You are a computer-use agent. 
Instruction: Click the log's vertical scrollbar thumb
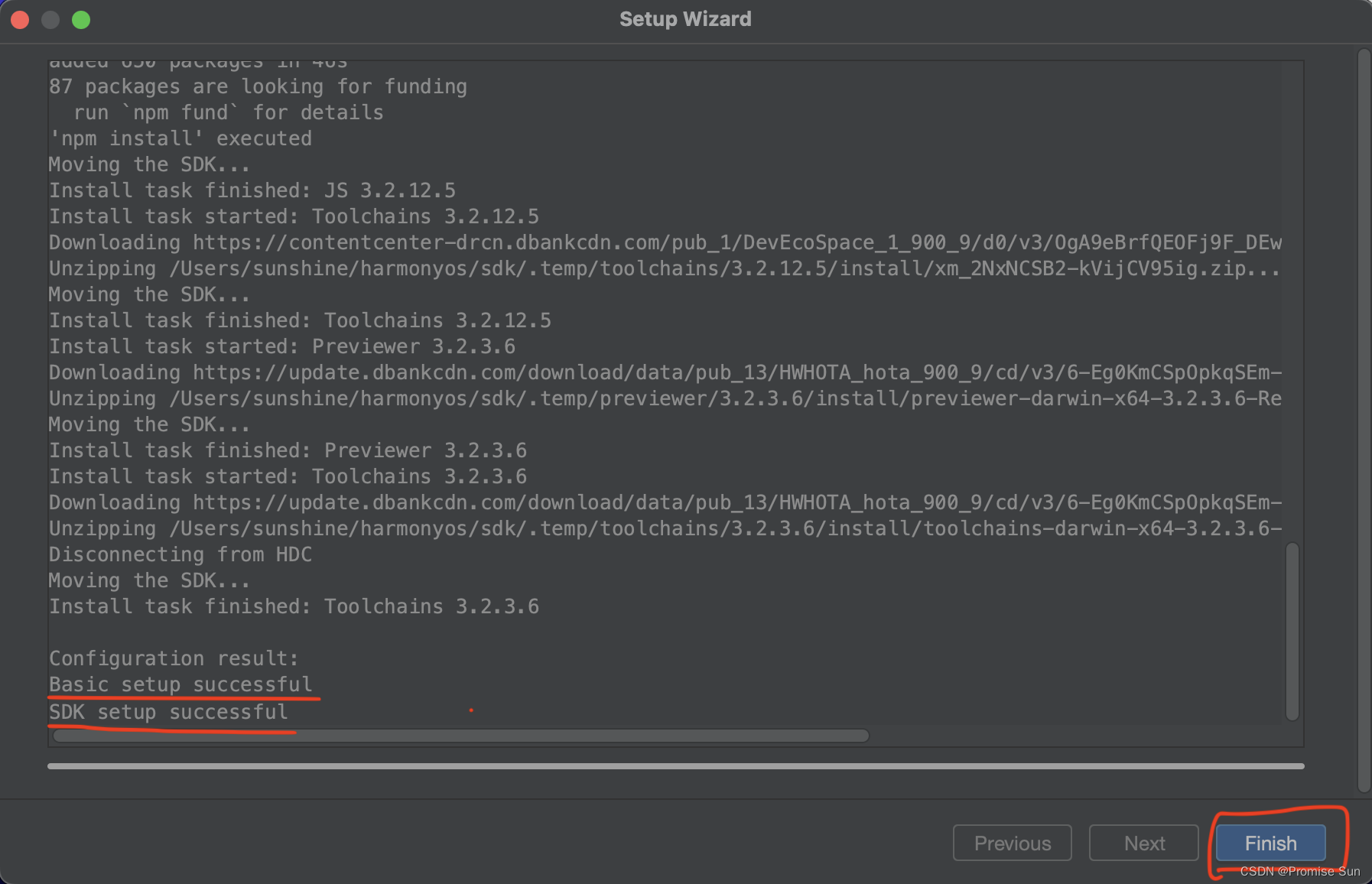click(x=1292, y=632)
